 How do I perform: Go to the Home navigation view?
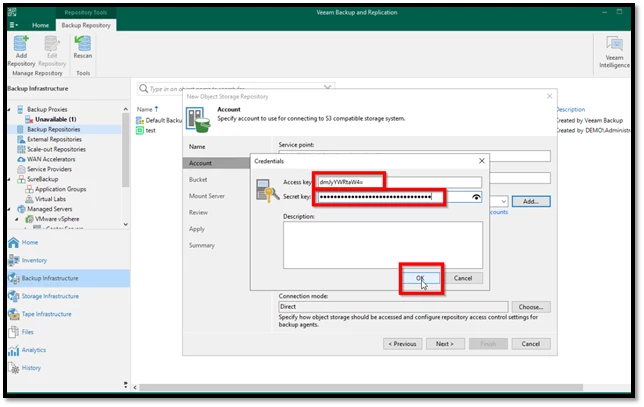pos(30,242)
